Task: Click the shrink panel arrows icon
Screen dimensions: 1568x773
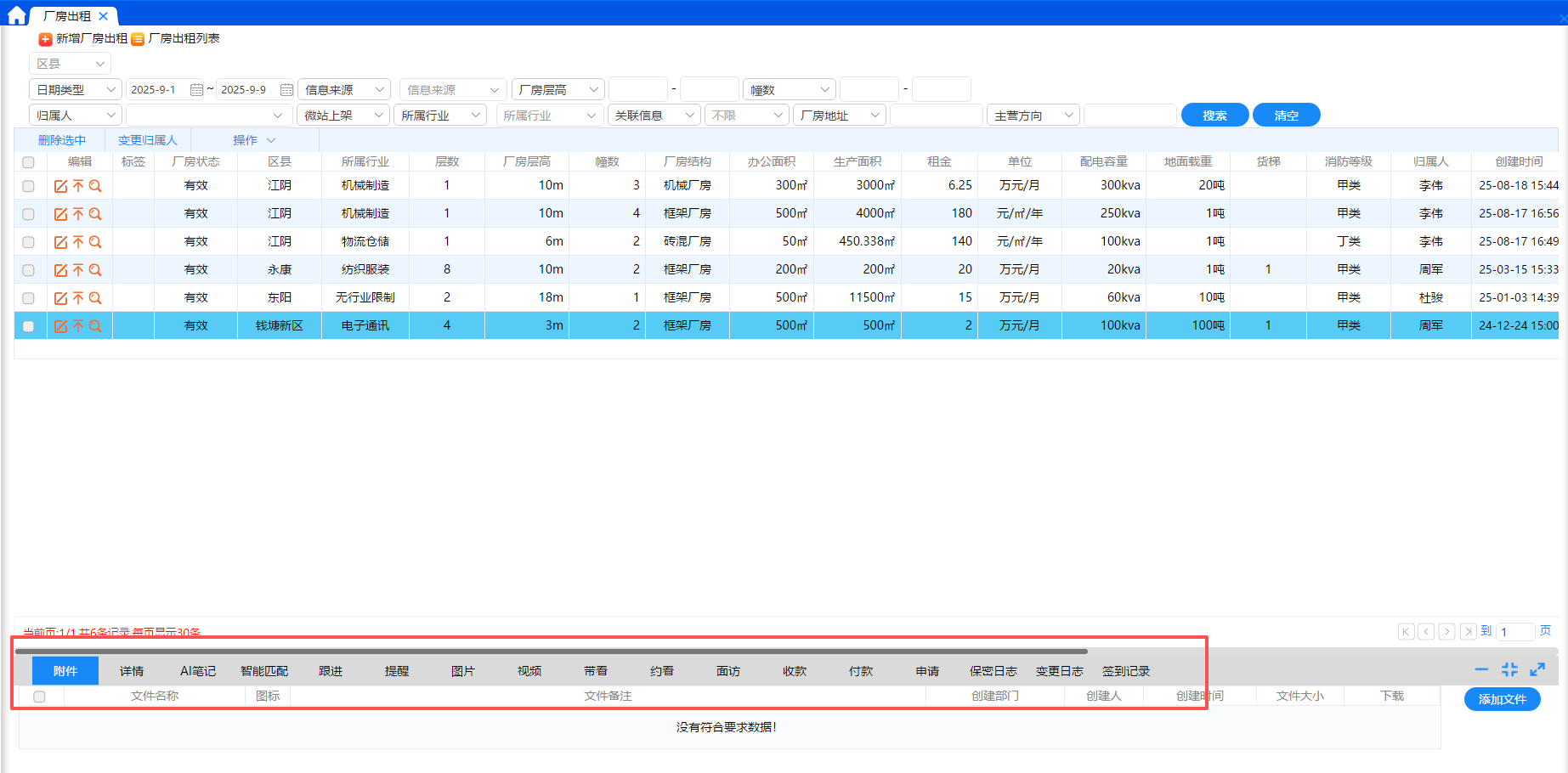Action: pos(1509,669)
